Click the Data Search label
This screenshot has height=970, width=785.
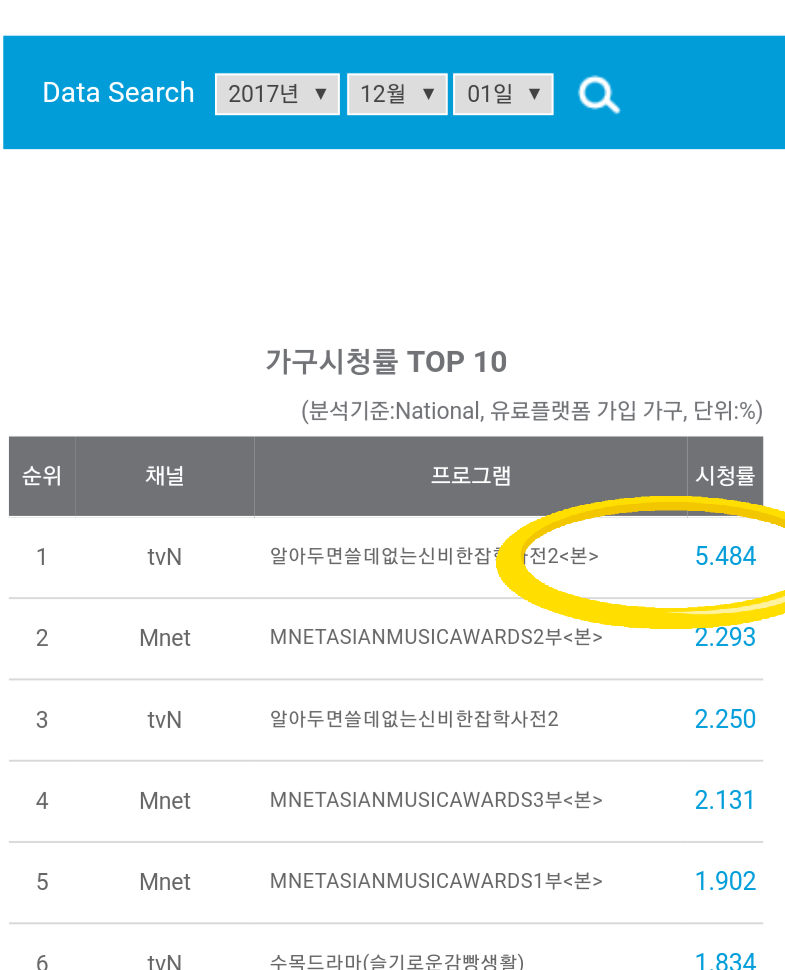(118, 93)
